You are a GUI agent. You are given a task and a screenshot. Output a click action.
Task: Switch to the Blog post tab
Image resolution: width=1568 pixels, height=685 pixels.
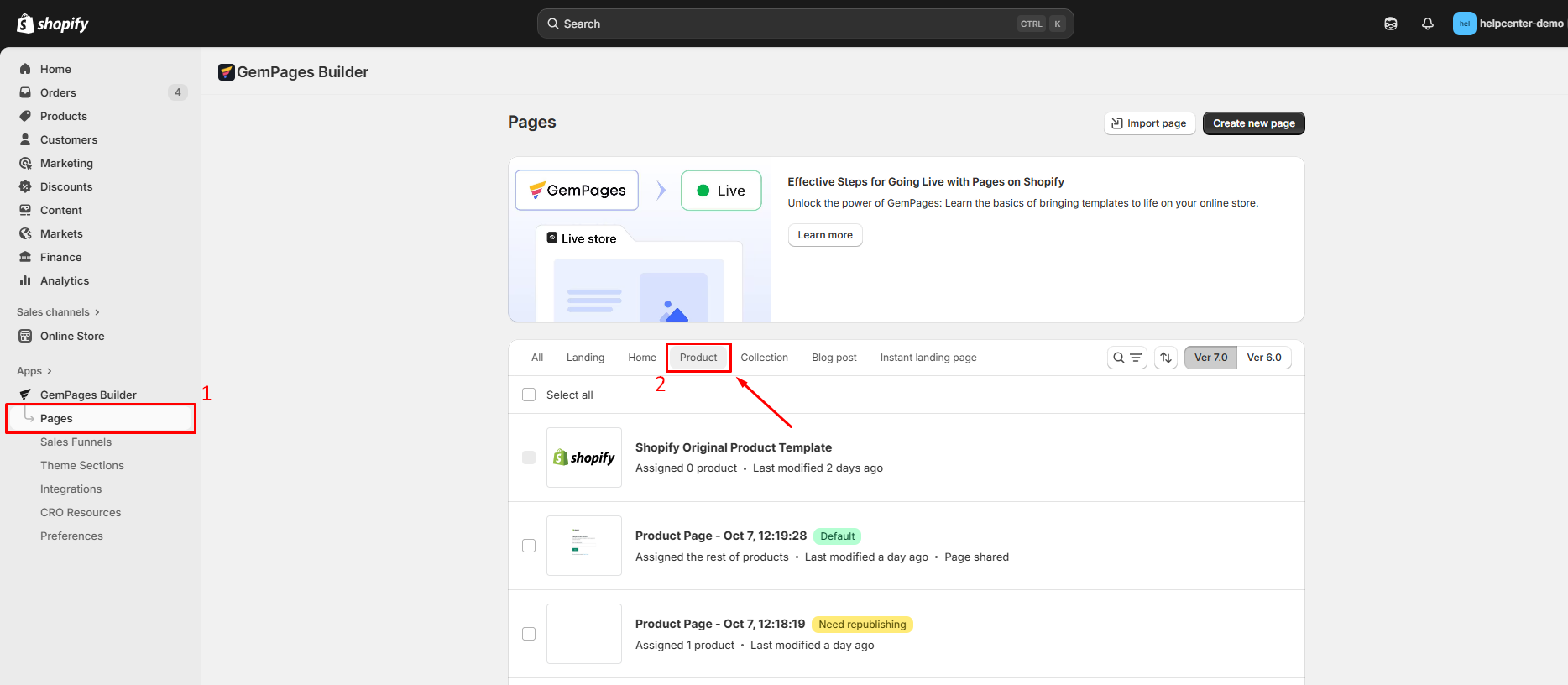[x=834, y=358]
